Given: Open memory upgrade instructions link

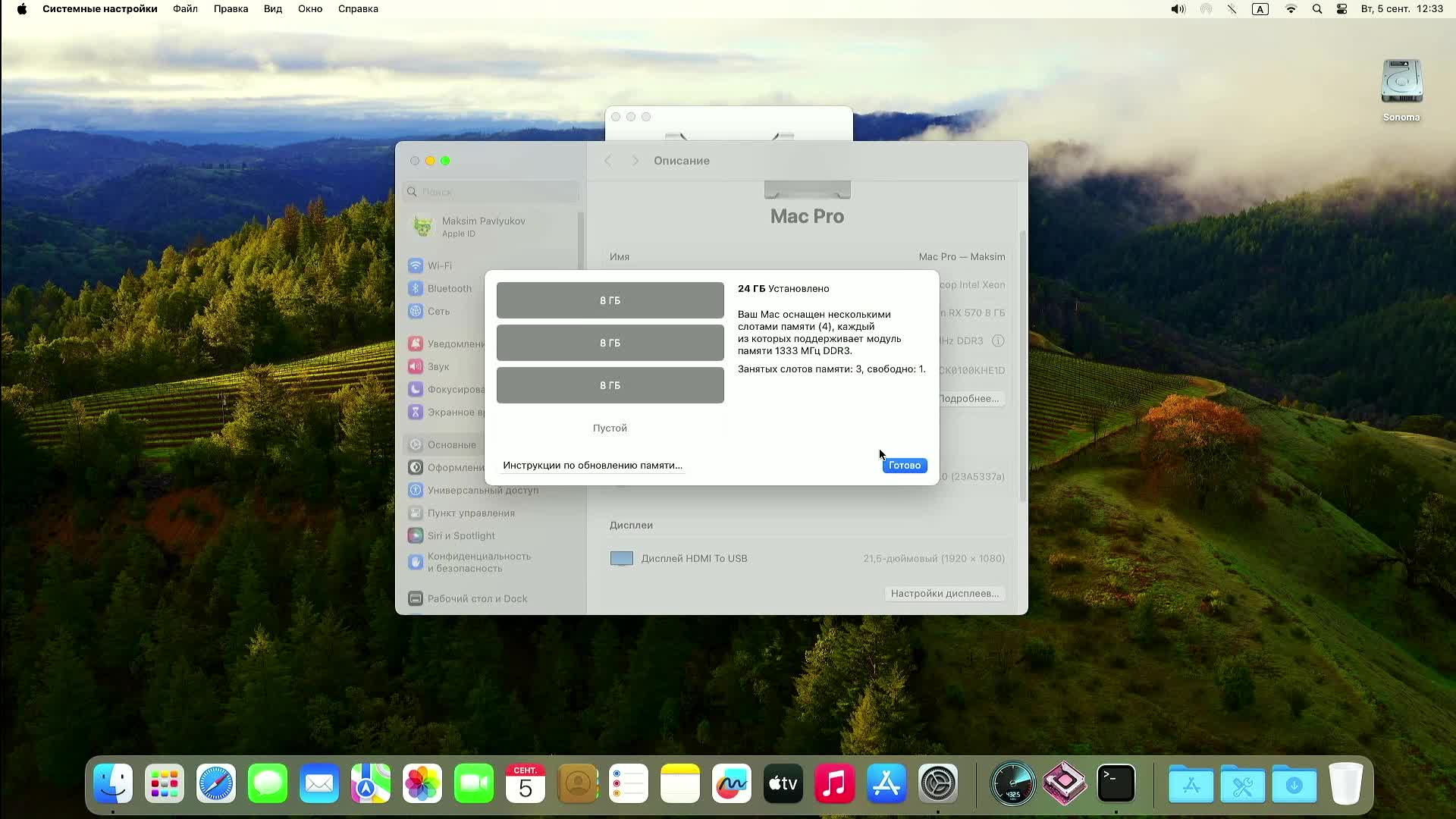Looking at the screenshot, I should point(592,465).
